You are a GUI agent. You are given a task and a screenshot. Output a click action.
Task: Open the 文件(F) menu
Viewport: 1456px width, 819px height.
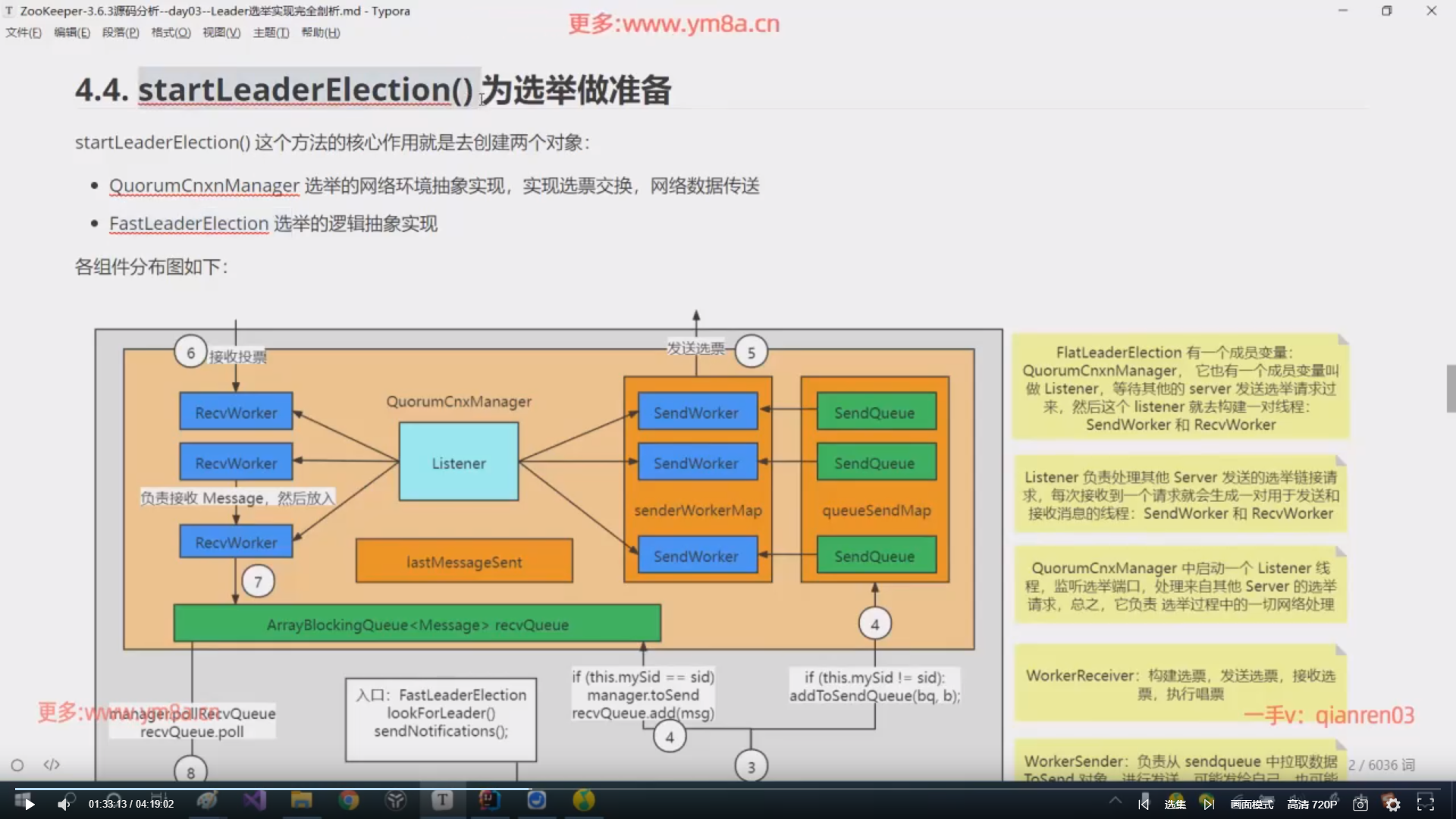[x=24, y=33]
